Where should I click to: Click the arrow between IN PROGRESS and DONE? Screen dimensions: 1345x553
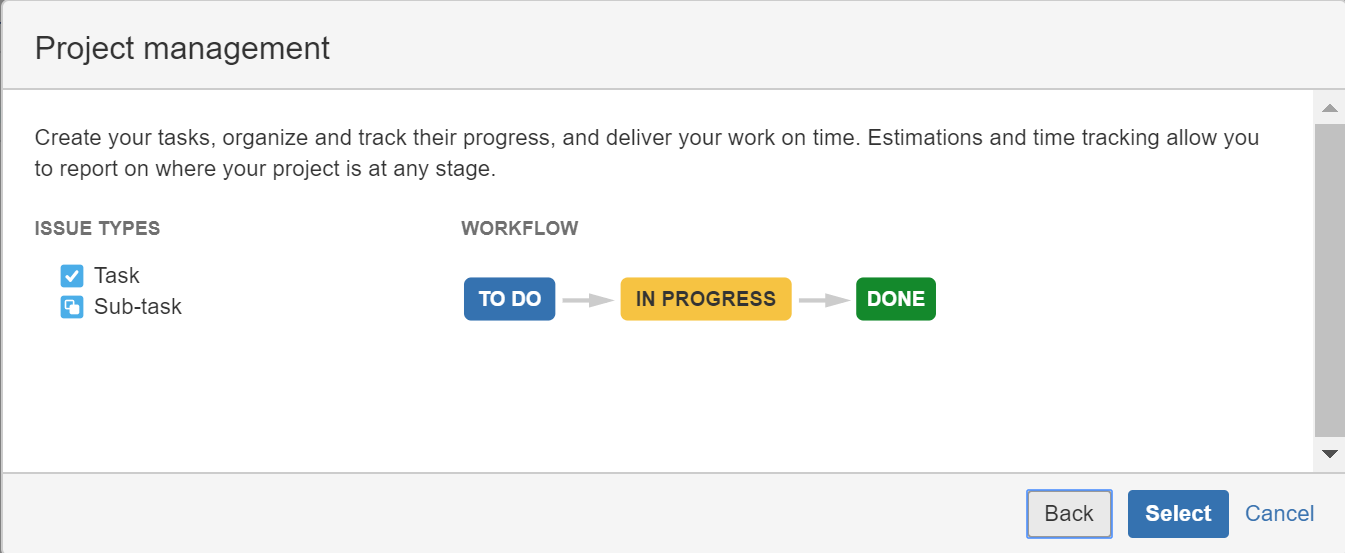tap(824, 299)
